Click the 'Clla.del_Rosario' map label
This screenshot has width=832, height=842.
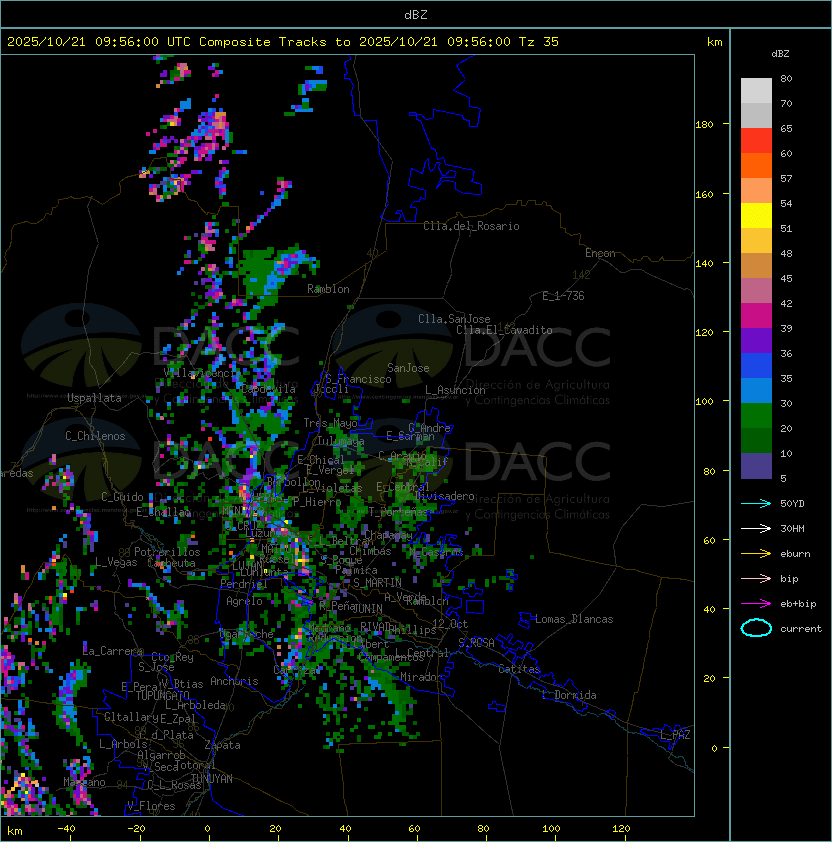[x=471, y=226]
